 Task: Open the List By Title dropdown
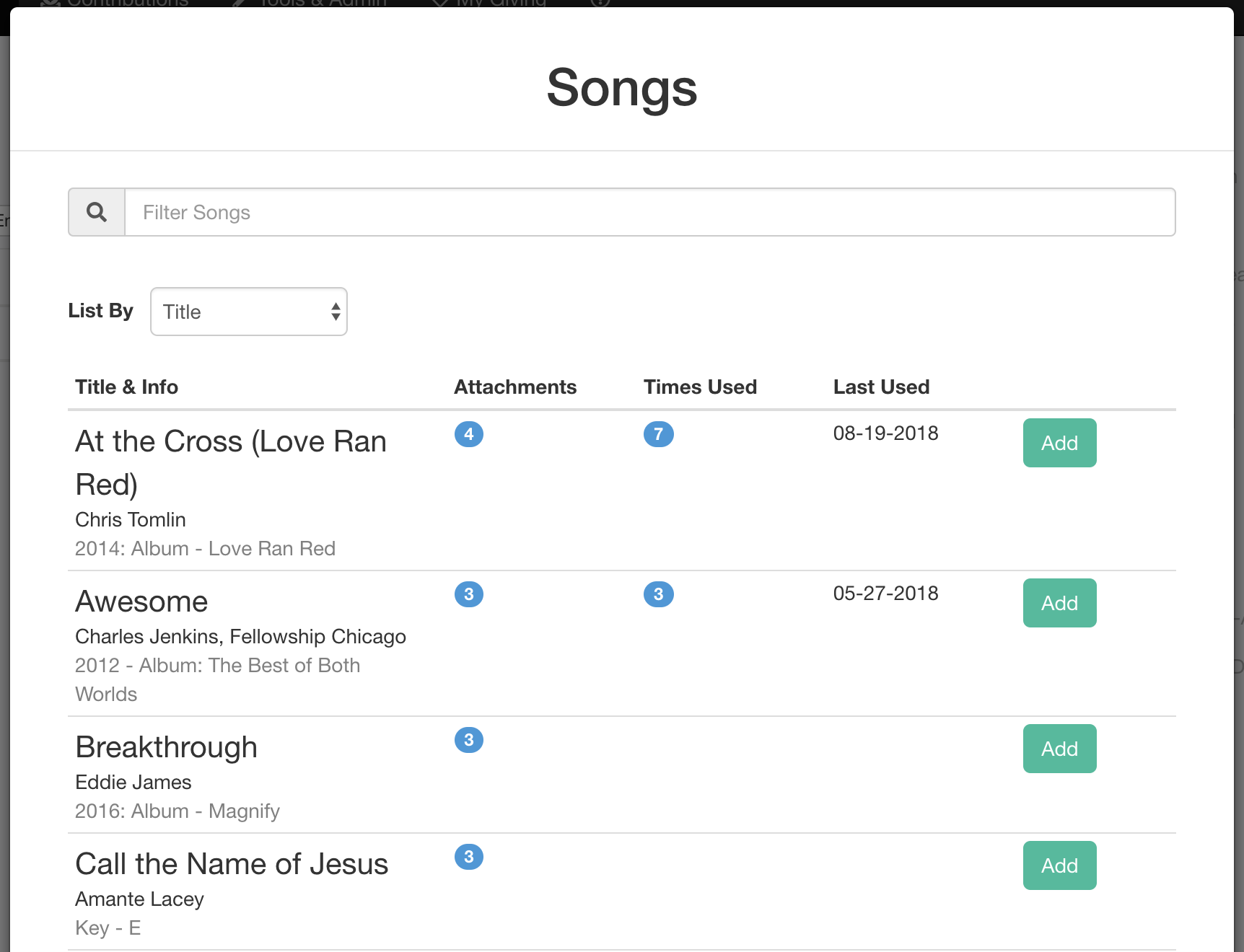click(x=249, y=312)
